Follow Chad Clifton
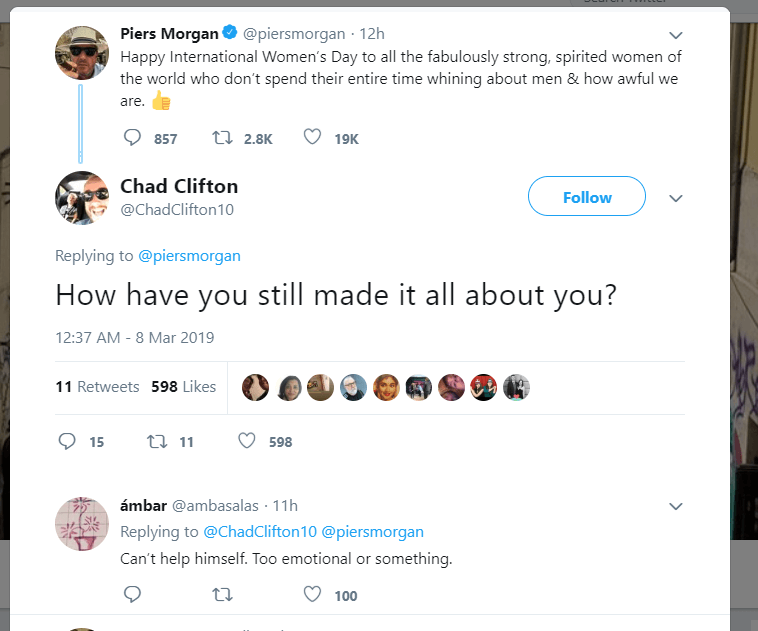 pyautogui.click(x=586, y=197)
